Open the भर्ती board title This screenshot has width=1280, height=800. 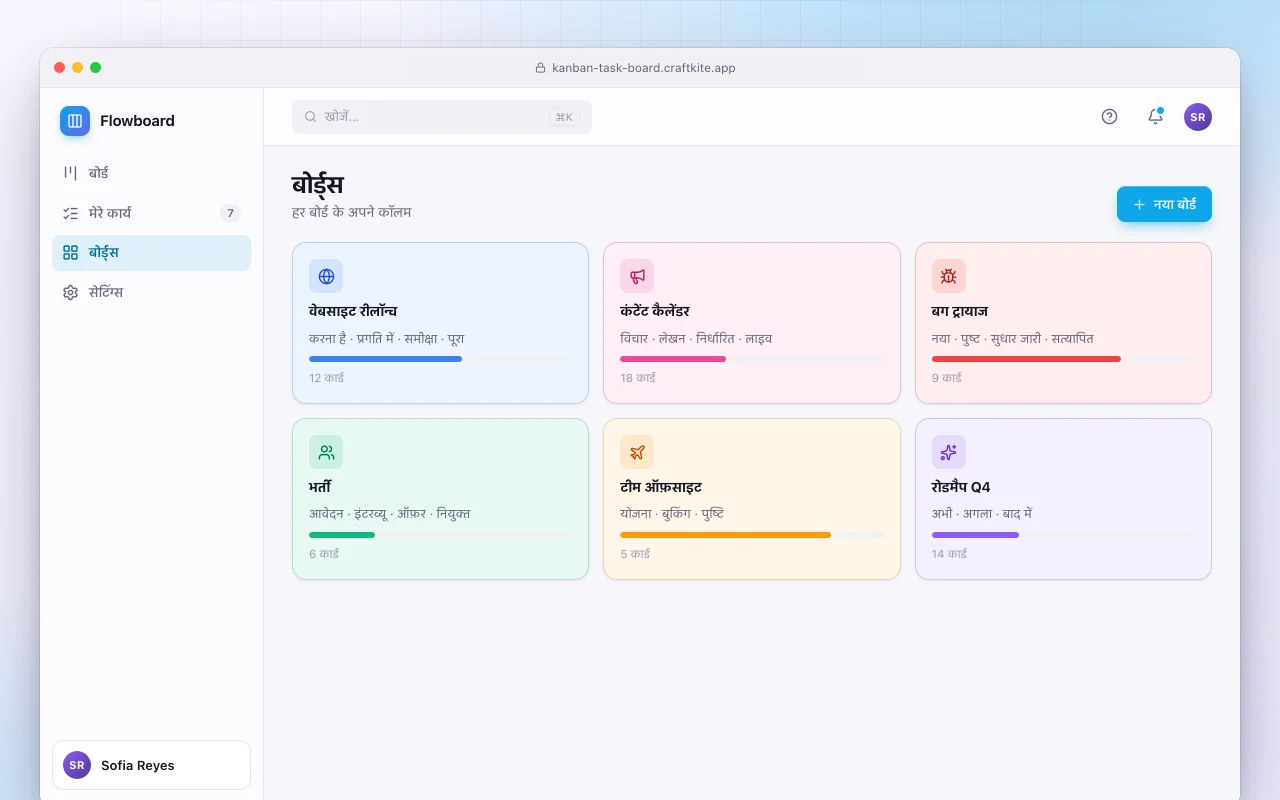[x=320, y=487]
